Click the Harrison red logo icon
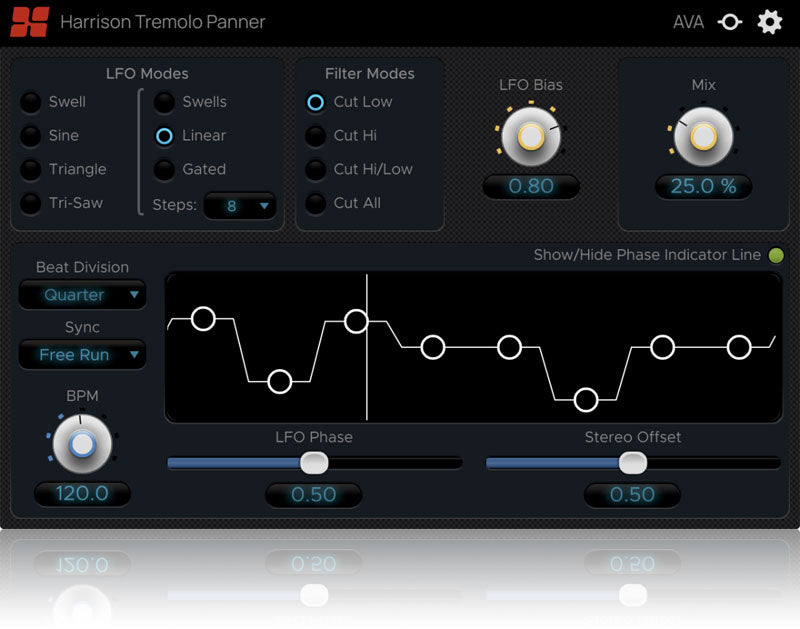The width and height of the screenshot is (800, 629). pos(30,22)
